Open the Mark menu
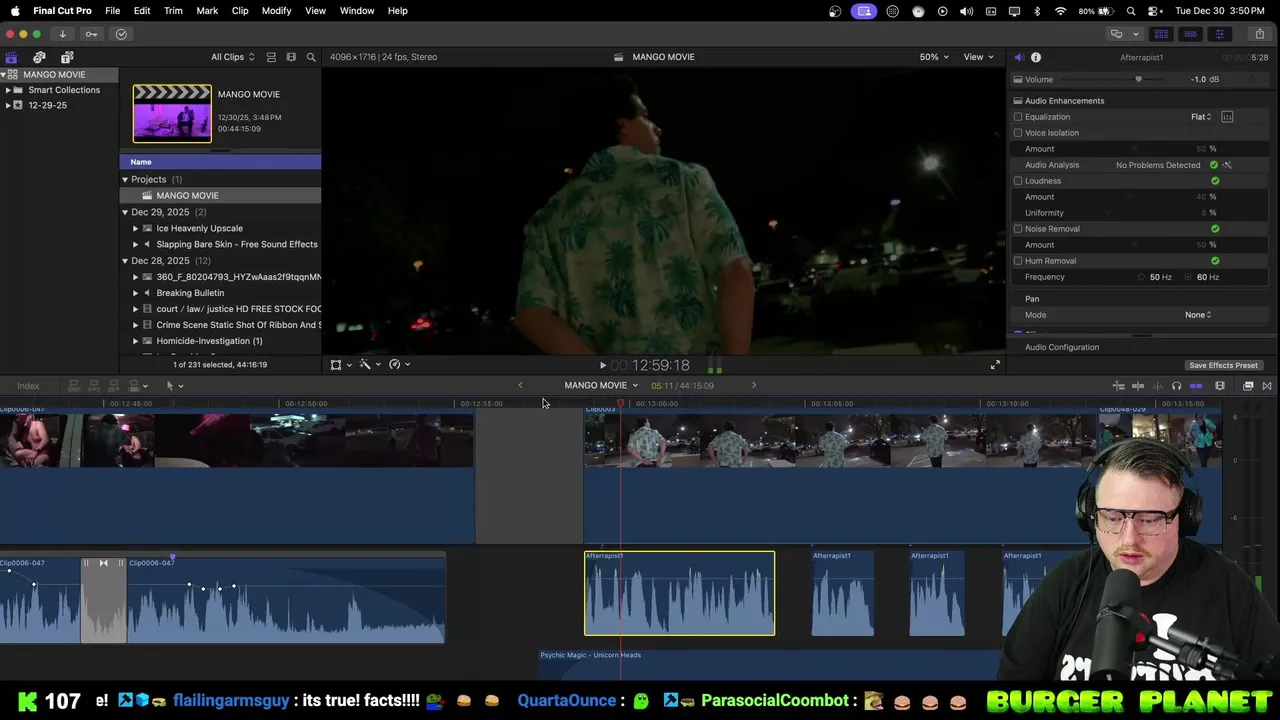1280x720 pixels. [x=207, y=11]
